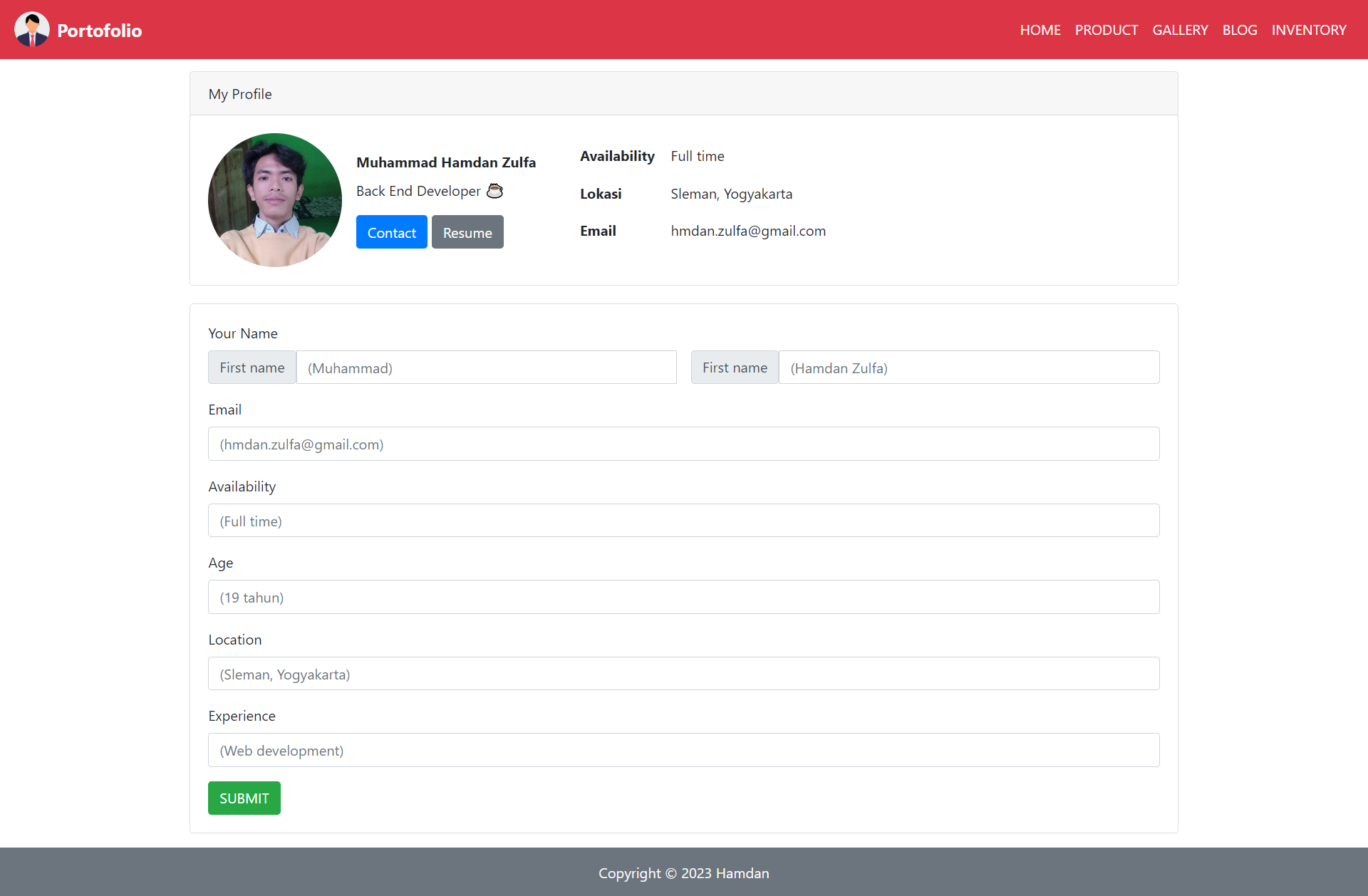Click the coffee cup emoji icon
Screen dimensions: 1368x896
coord(494,191)
